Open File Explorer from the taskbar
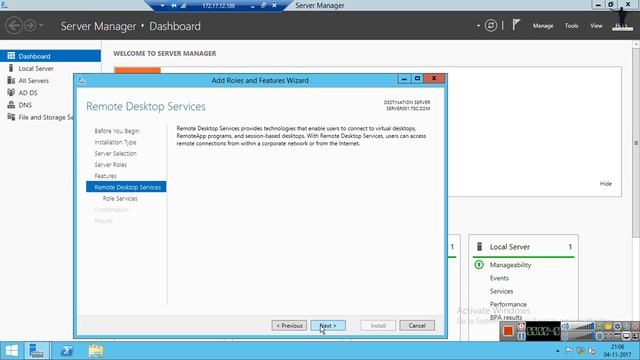Viewport: 640px width, 360px height. (96, 351)
